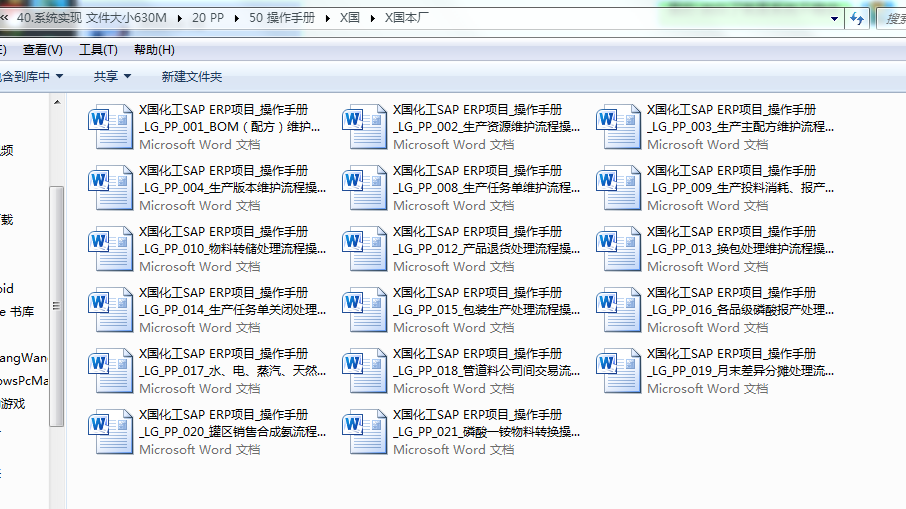Screen dimensions: 906x509
Task: Select the LG_PP_013 换包处理 Word icon
Action: [618, 249]
